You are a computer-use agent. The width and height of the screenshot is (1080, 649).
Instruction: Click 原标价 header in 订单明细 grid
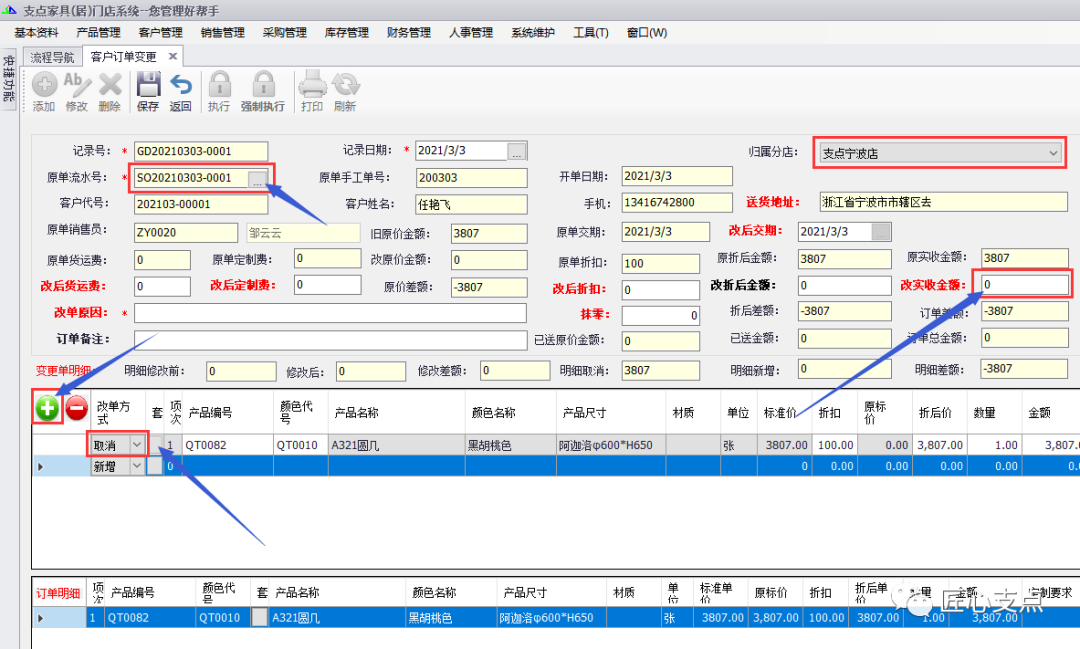(x=775, y=593)
